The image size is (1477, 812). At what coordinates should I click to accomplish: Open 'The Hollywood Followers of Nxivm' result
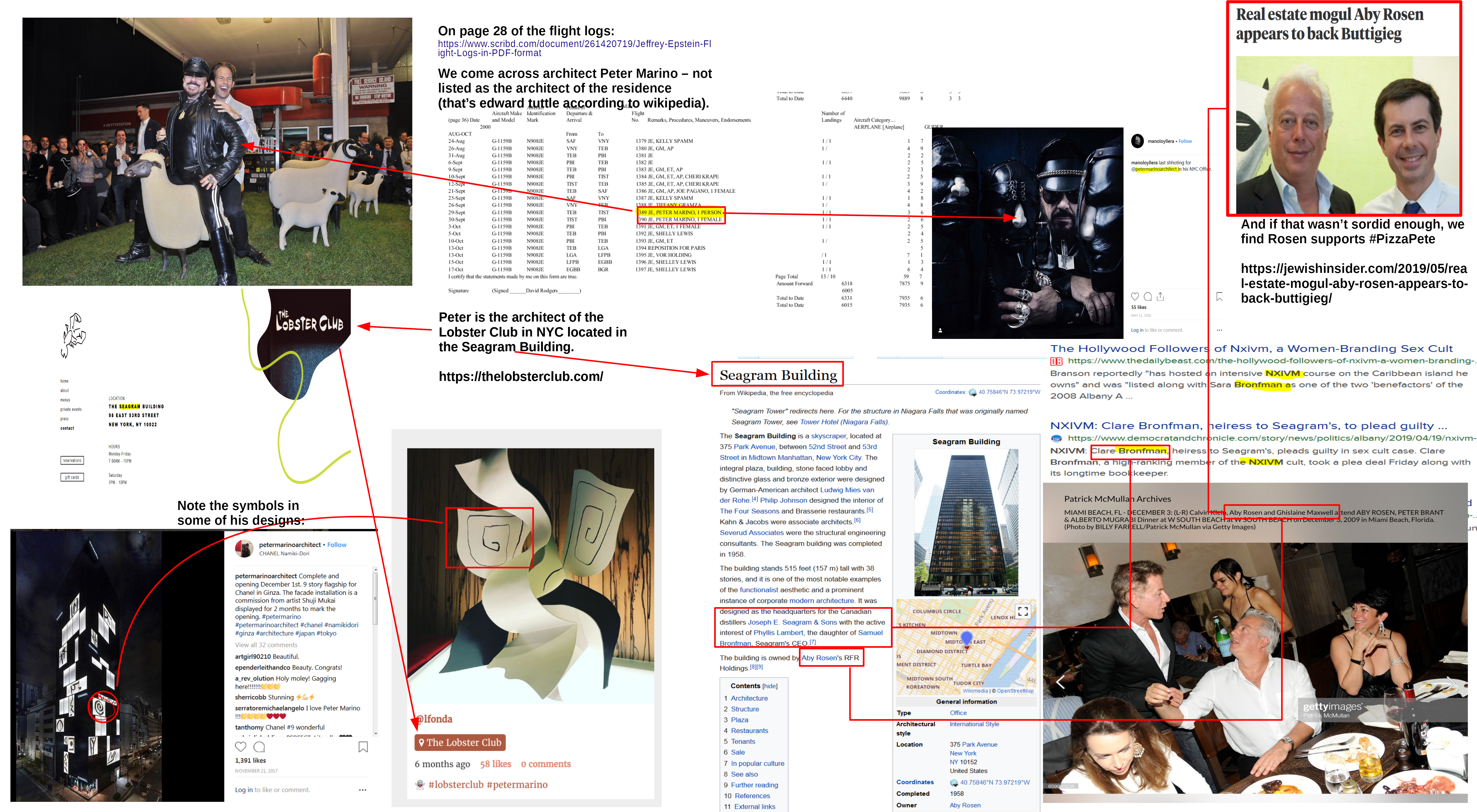(x=1251, y=349)
